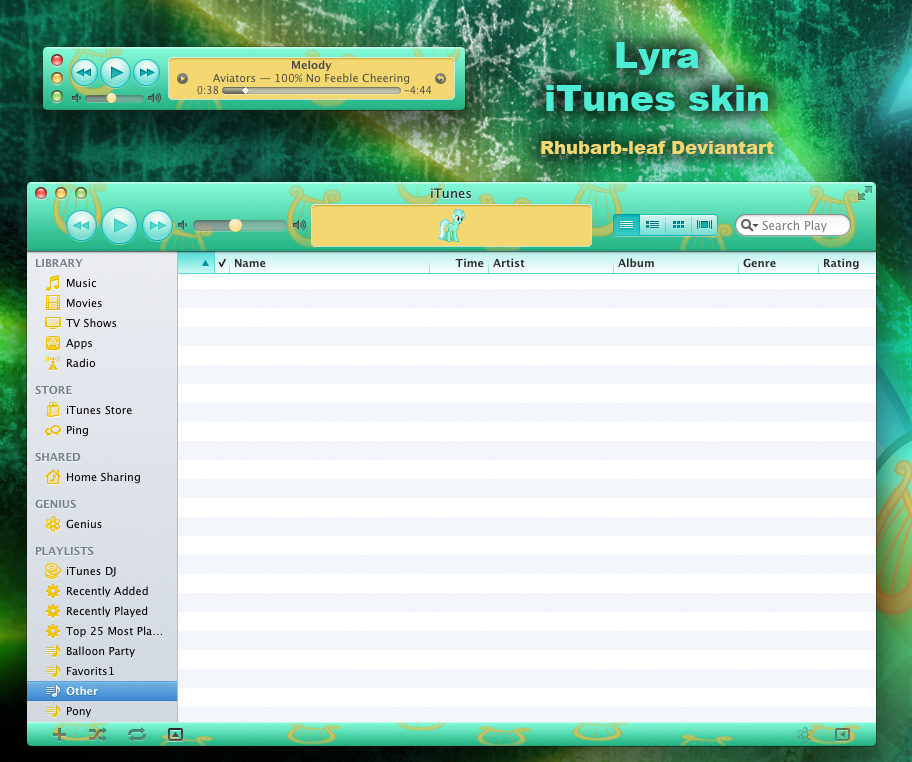Select the Balloon Party playlist

coord(99,650)
